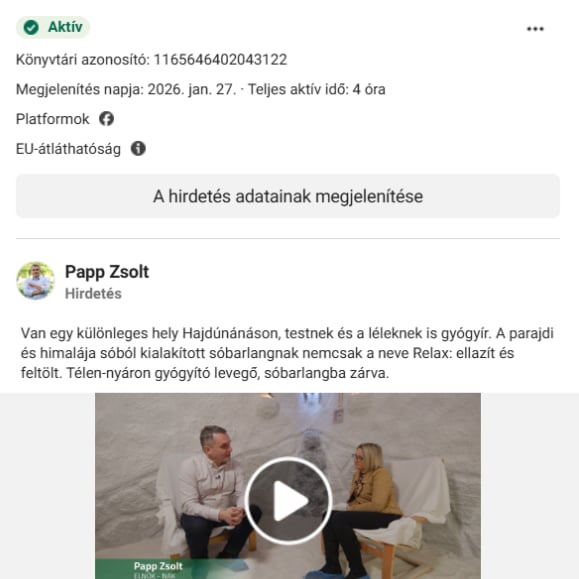Select the library ID number 1165646402043122

coord(220,60)
